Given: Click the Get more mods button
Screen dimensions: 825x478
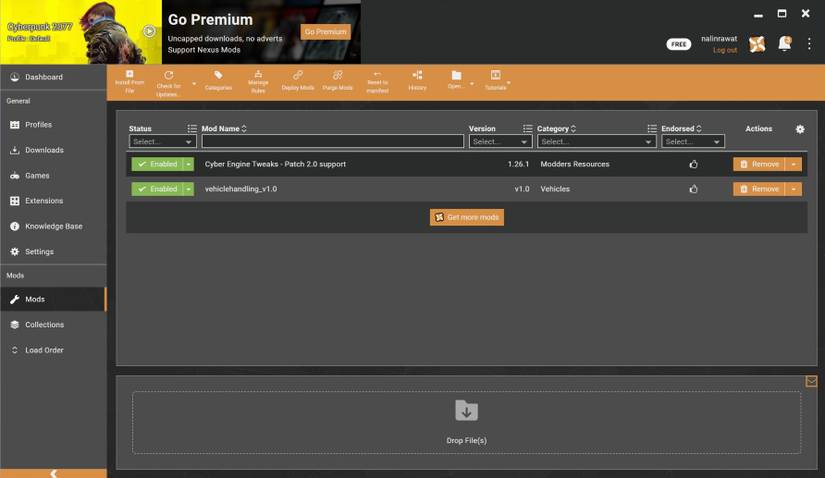Looking at the screenshot, I should pyautogui.click(x=467, y=217).
